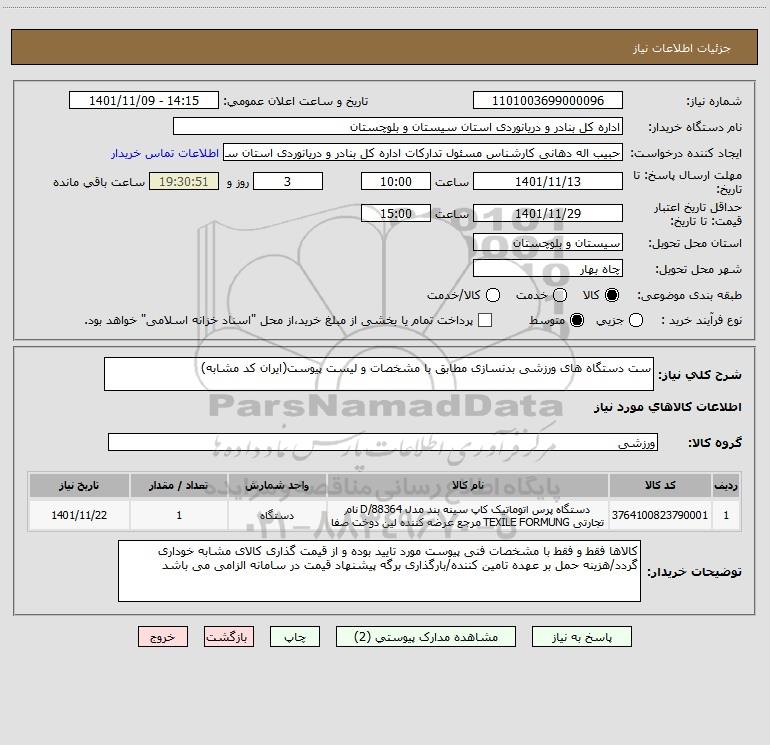Click the validity time field 15:00
The image size is (770, 745).
pyautogui.click(x=396, y=213)
